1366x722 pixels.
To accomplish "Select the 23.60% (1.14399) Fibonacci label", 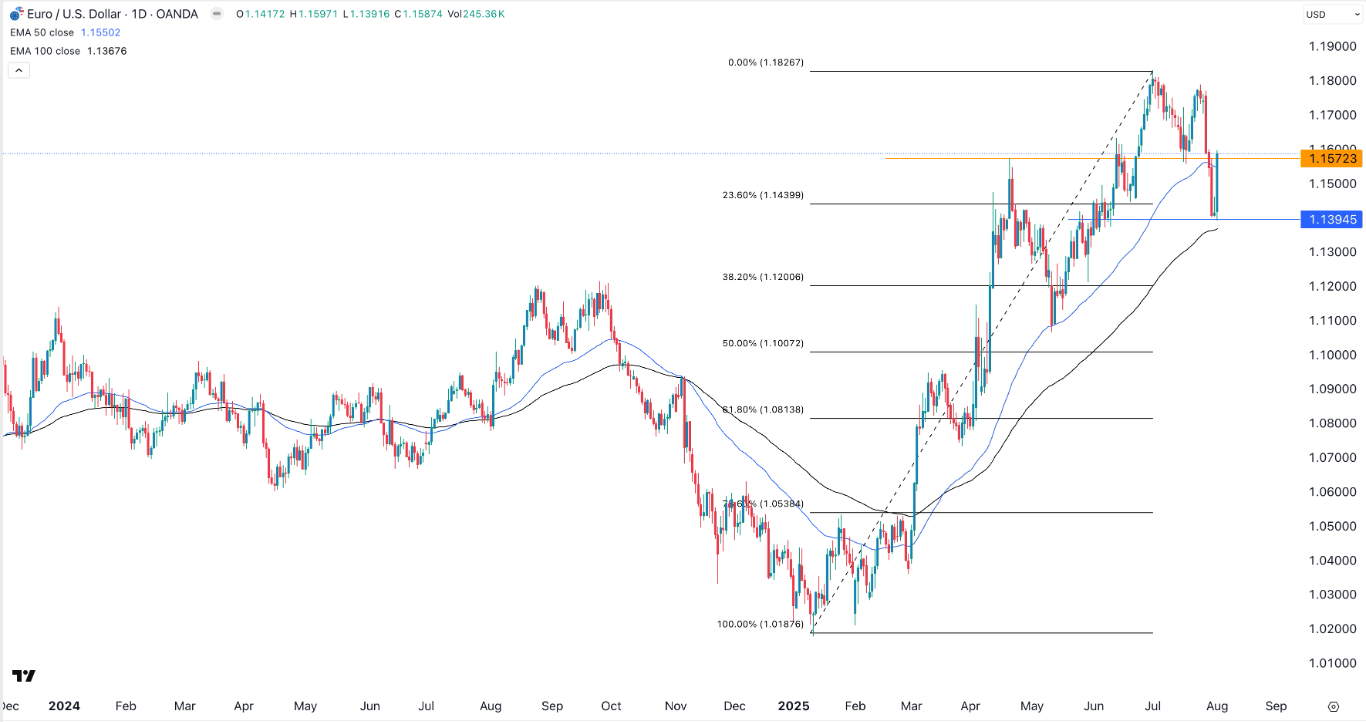I will point(765,196).
